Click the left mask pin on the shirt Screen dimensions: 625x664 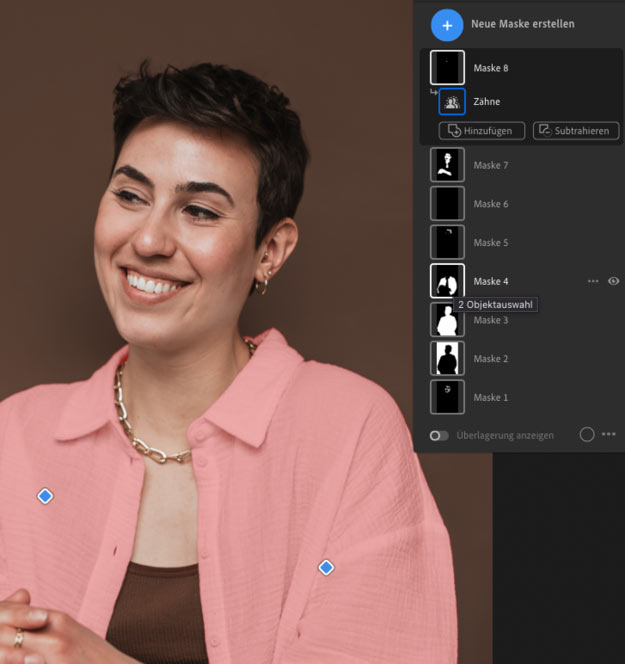point(45,496)
